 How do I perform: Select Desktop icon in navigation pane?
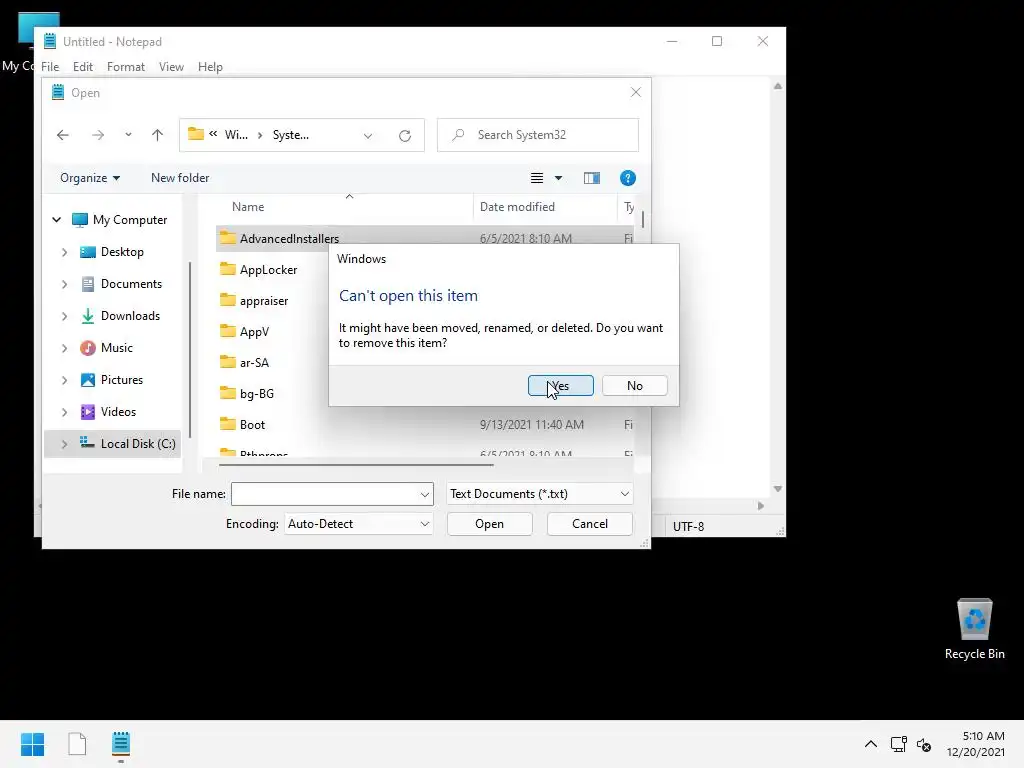88,251
